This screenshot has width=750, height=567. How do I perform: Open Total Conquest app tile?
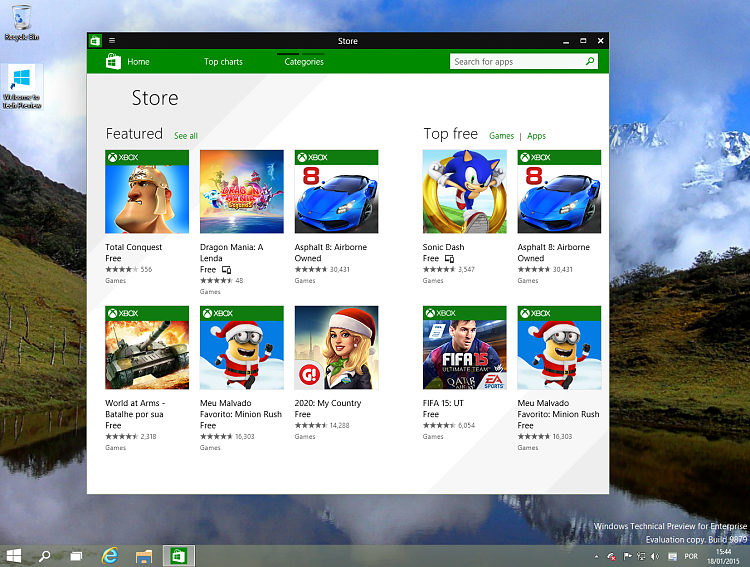coord(147,191)
